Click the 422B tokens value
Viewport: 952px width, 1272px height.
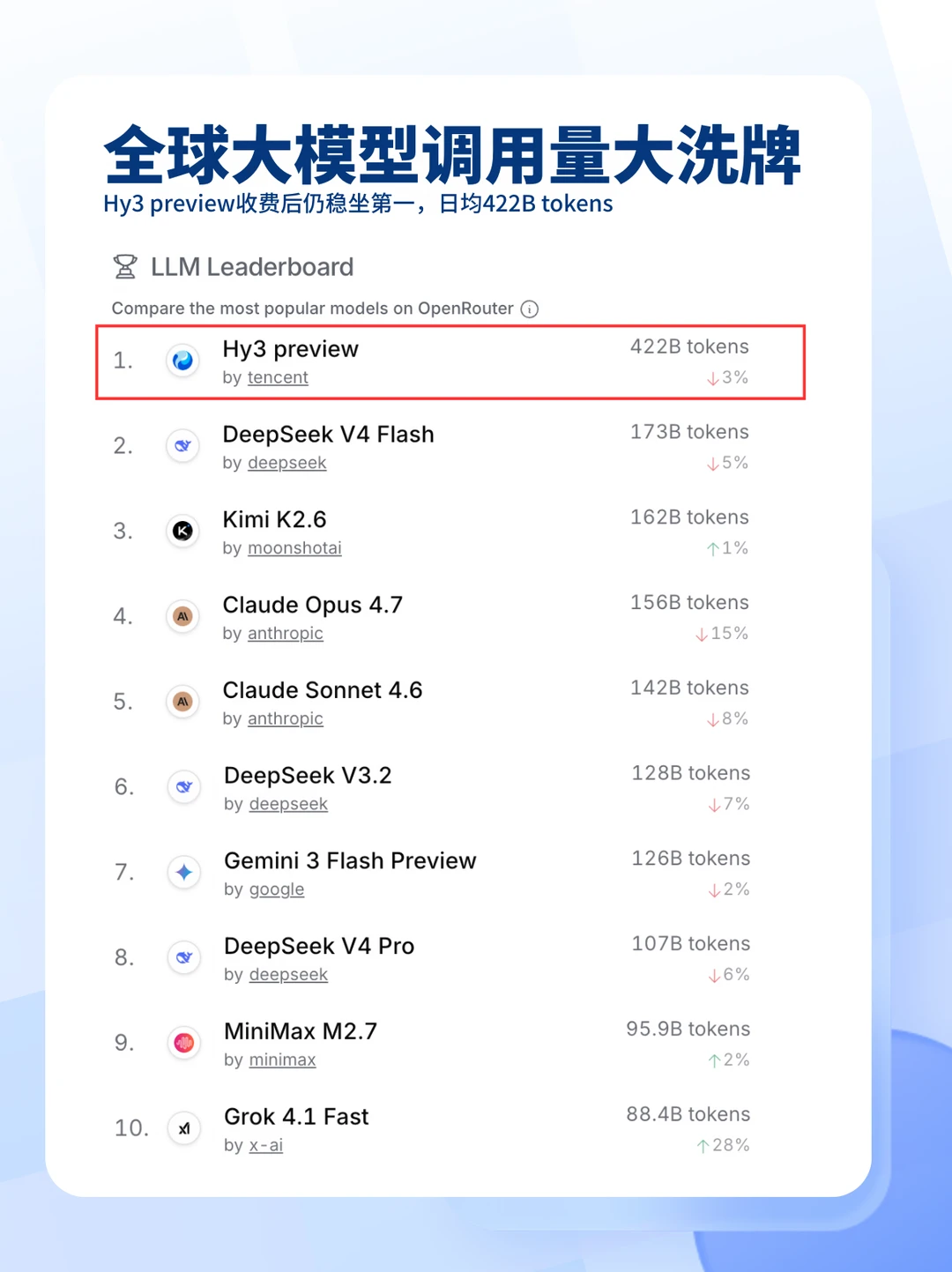tap(689, 346)
